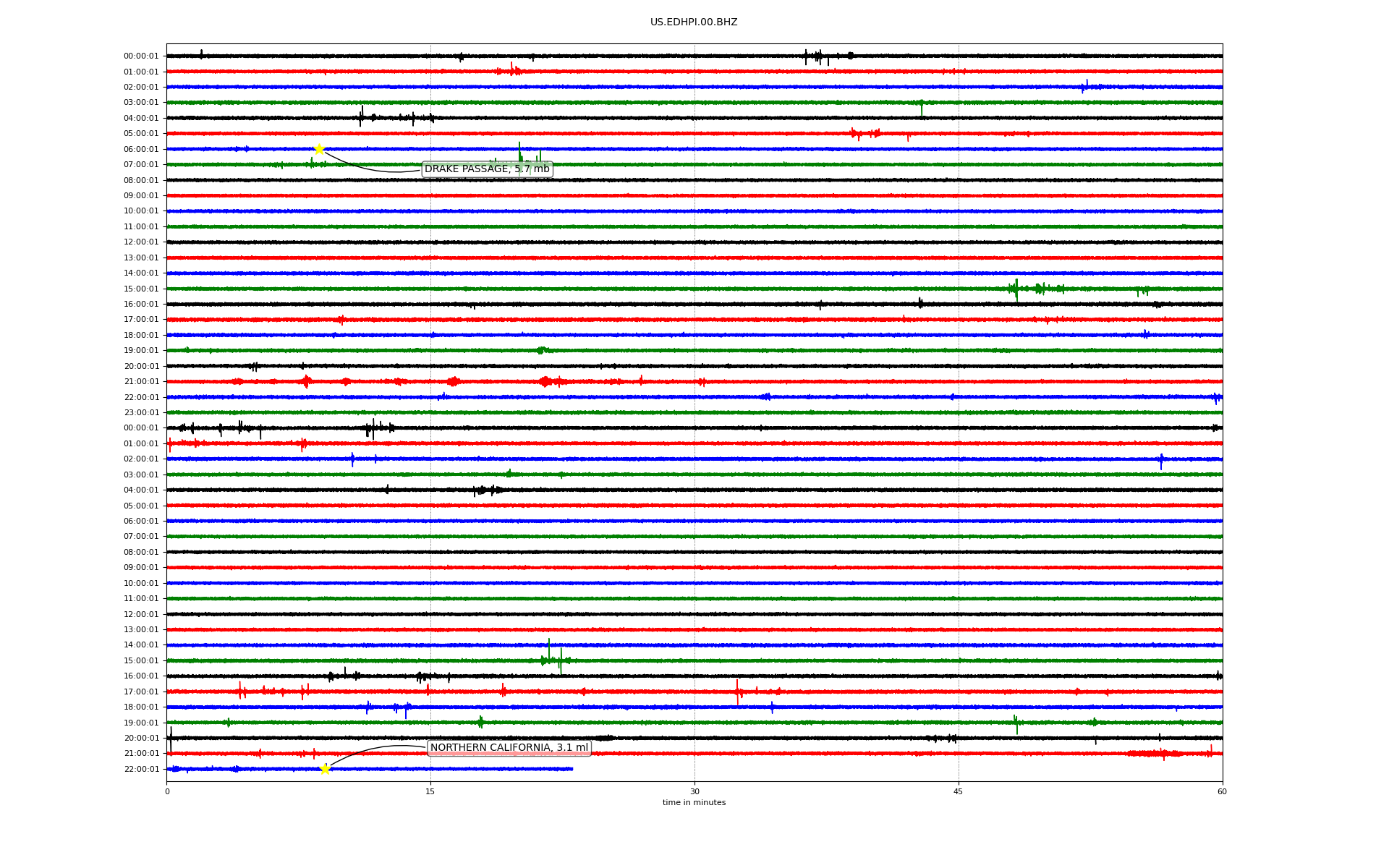Viewport: 1389px width, 868px height.
Task: Click the green trace in the 23:00:01 row
Action: 694,412
